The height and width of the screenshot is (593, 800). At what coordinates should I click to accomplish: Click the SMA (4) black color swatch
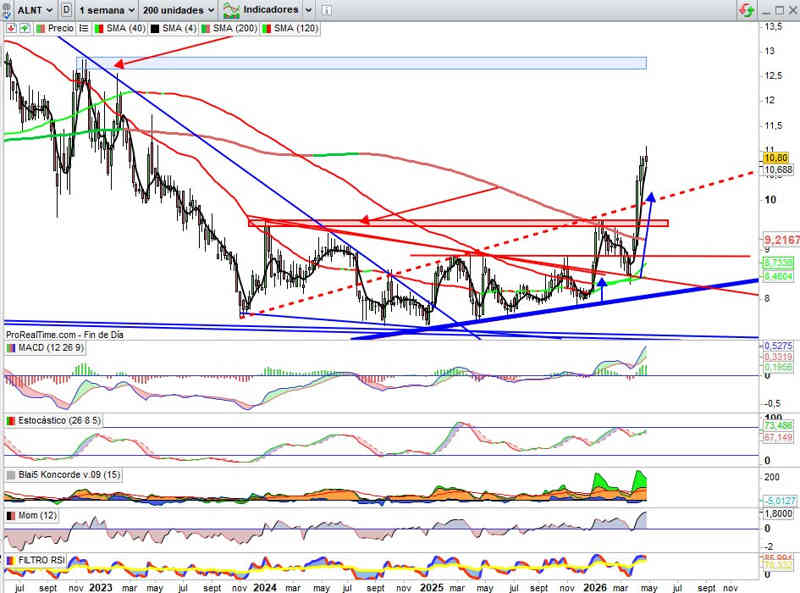pyautogui.click(x=153, y=29)
